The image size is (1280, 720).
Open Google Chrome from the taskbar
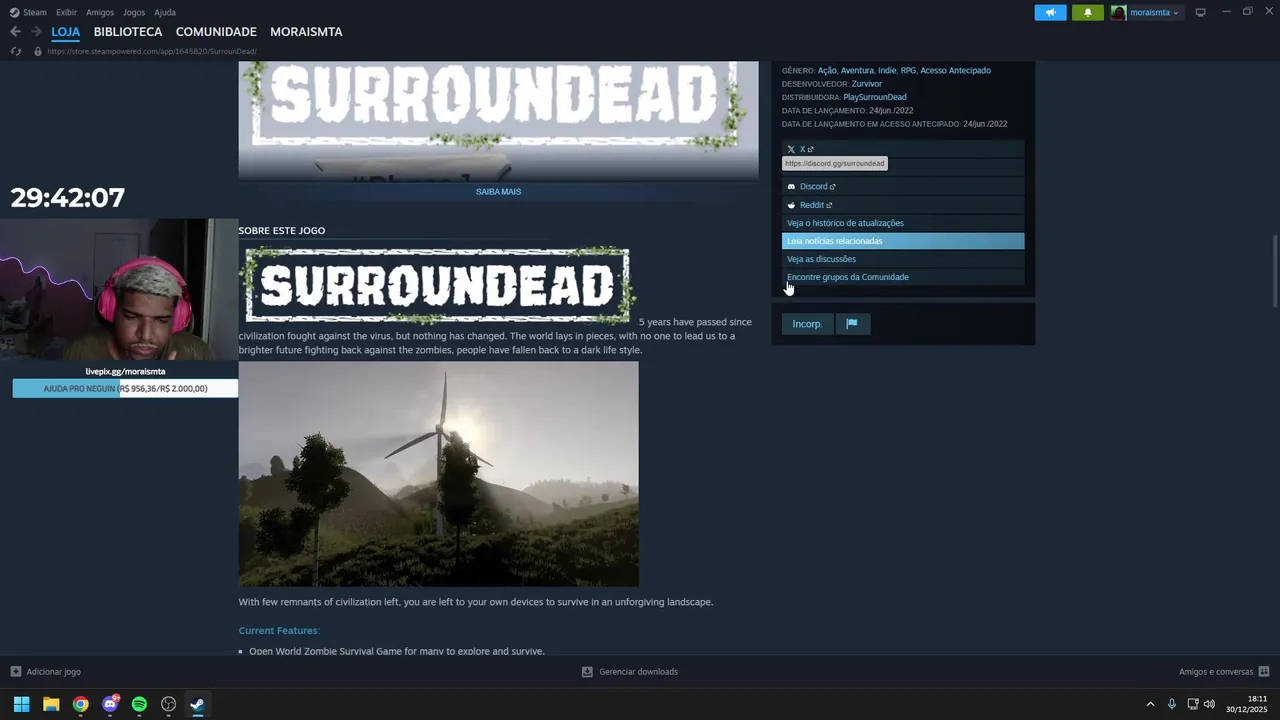coord(80,704)
